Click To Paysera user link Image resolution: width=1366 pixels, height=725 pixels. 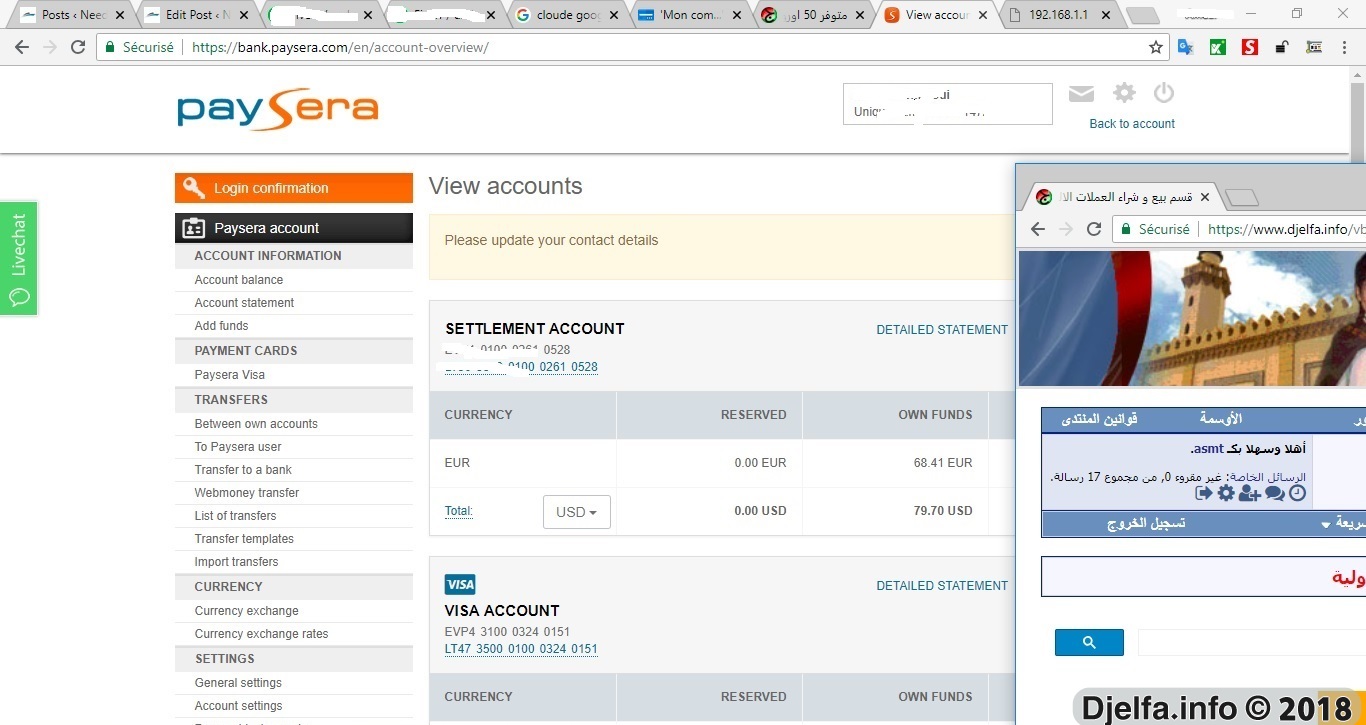(238, 447)
